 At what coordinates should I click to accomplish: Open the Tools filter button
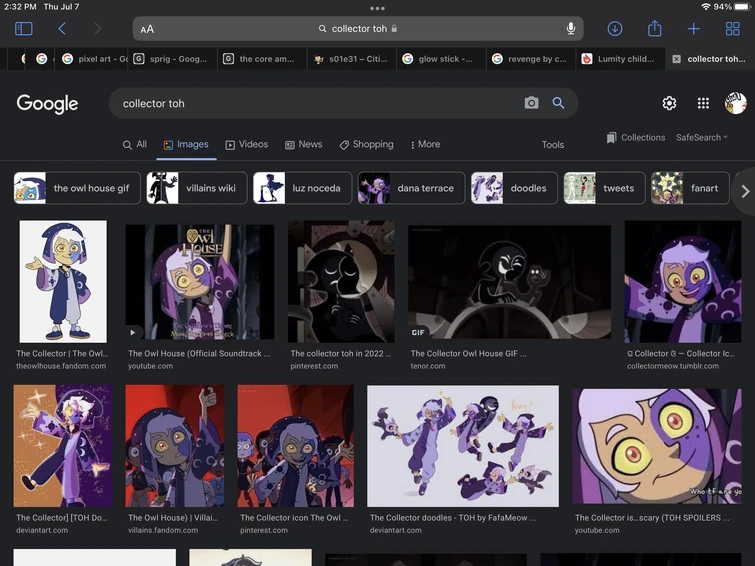click(x=552, y=145)
